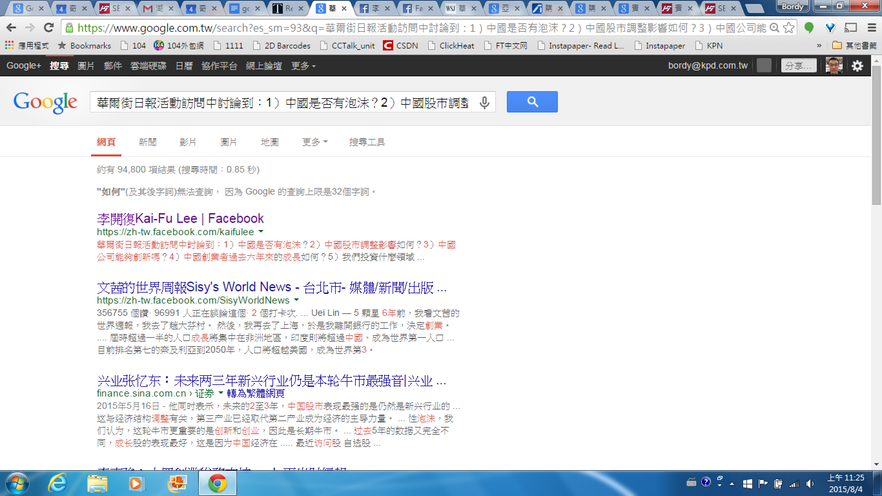This screenshot has height=496, width=882.
Task: Open the FT中文网 bookmark
Action: (x=505, y=46)
